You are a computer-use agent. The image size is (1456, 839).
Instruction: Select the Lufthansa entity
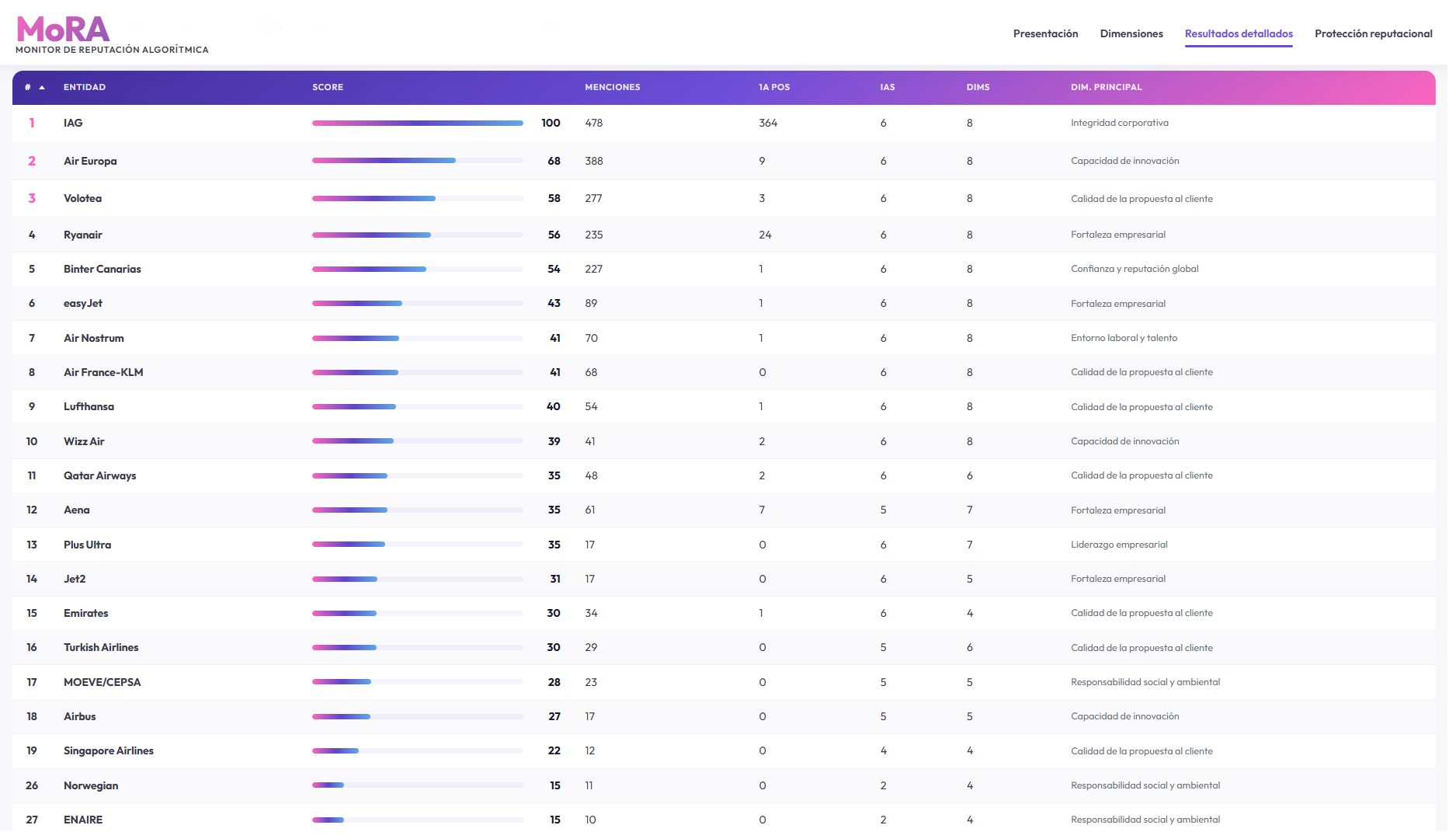(x=89, y=407)
